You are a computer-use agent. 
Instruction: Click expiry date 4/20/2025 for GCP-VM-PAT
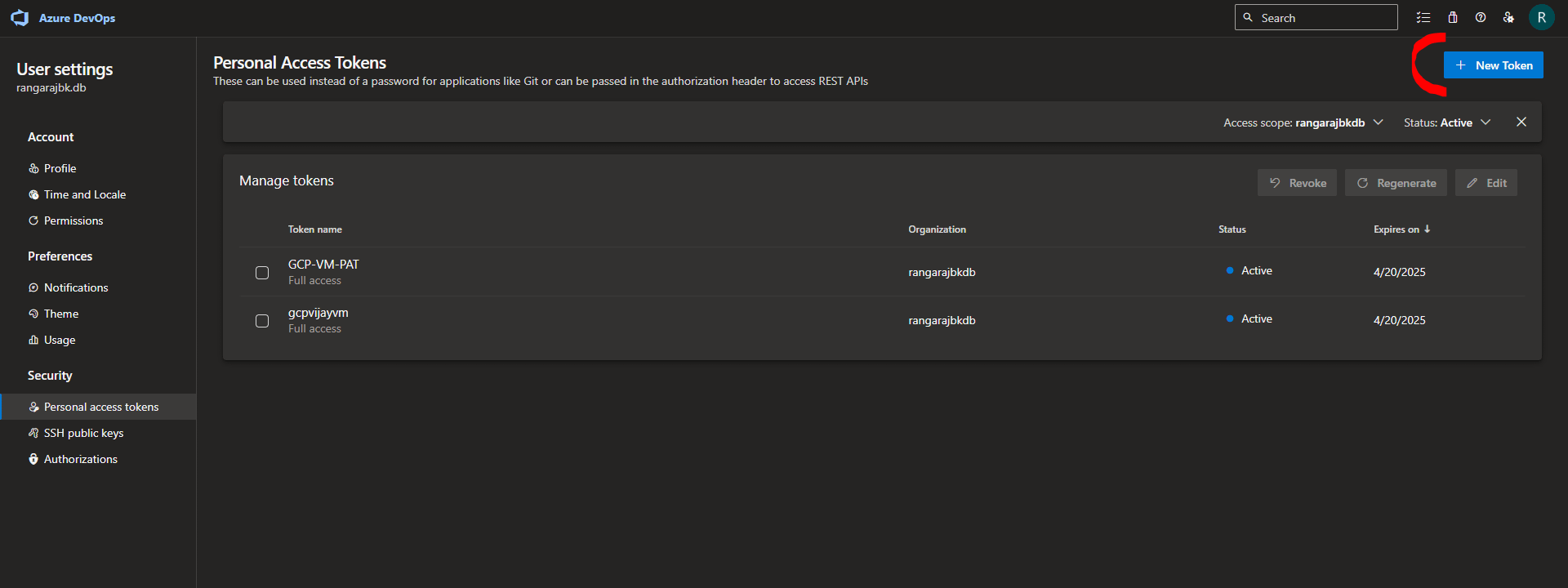(1399, 272)
